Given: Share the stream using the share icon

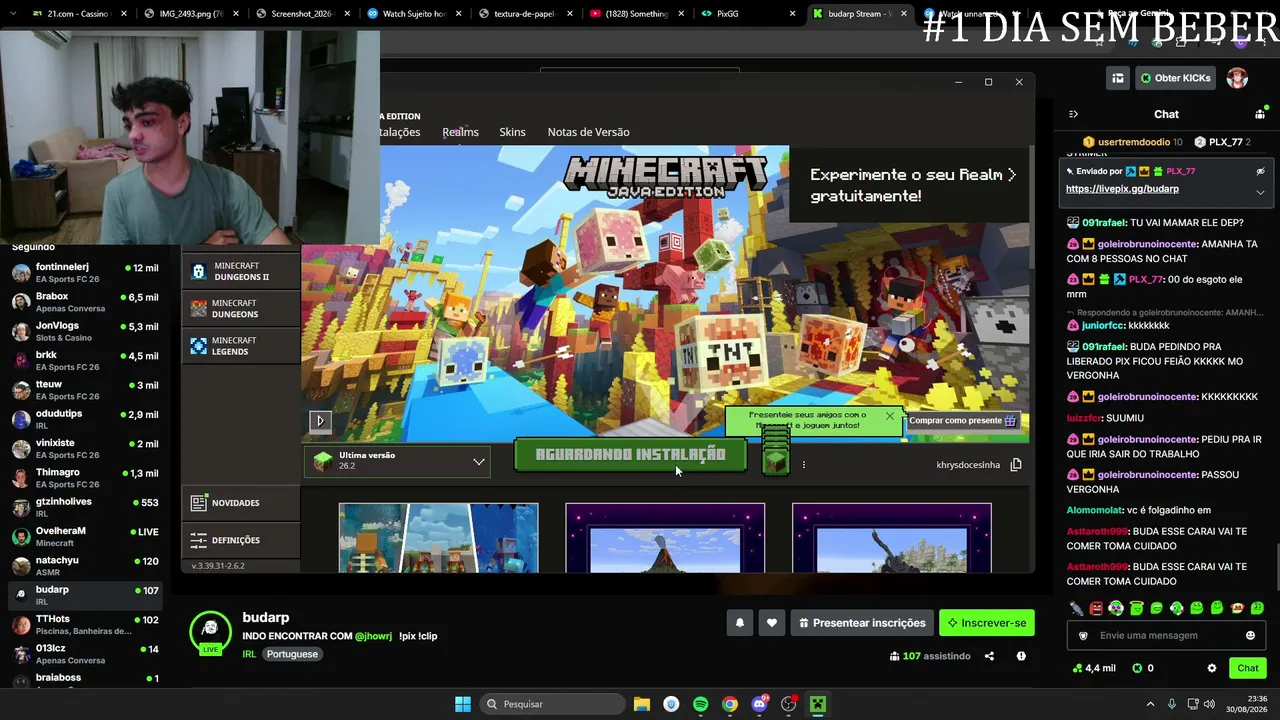Looking at the screenshot, I should [989, 656].
